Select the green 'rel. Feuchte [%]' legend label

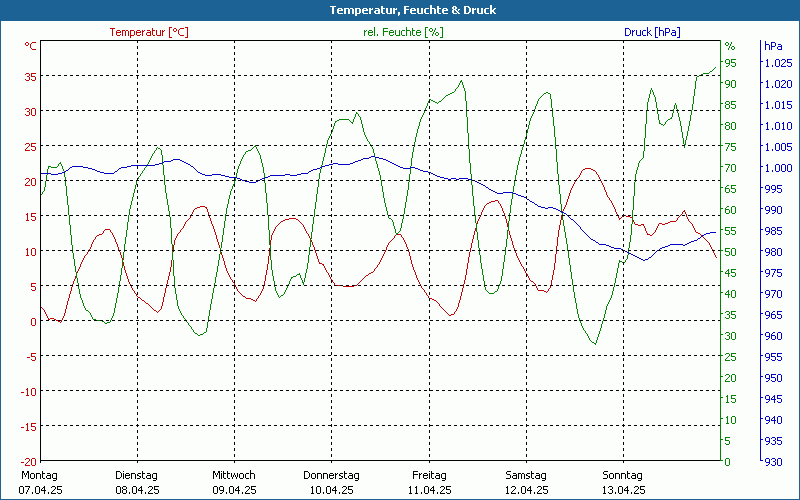pyautogui.click(x=403, y=32)
